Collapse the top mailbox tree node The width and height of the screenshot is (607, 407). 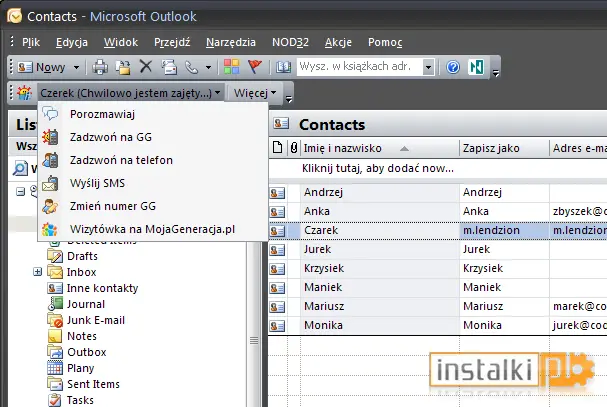tap(21, 191)
